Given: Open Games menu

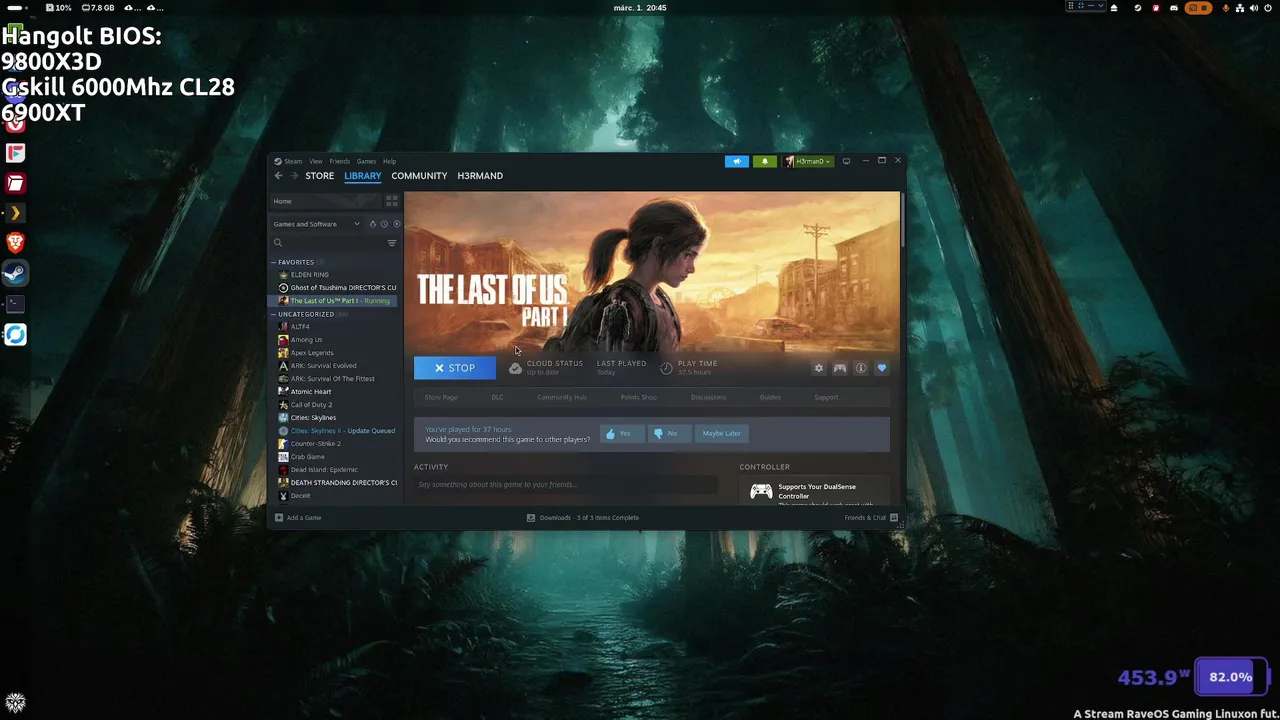Looking at the screenshot, I should (366, 161).
